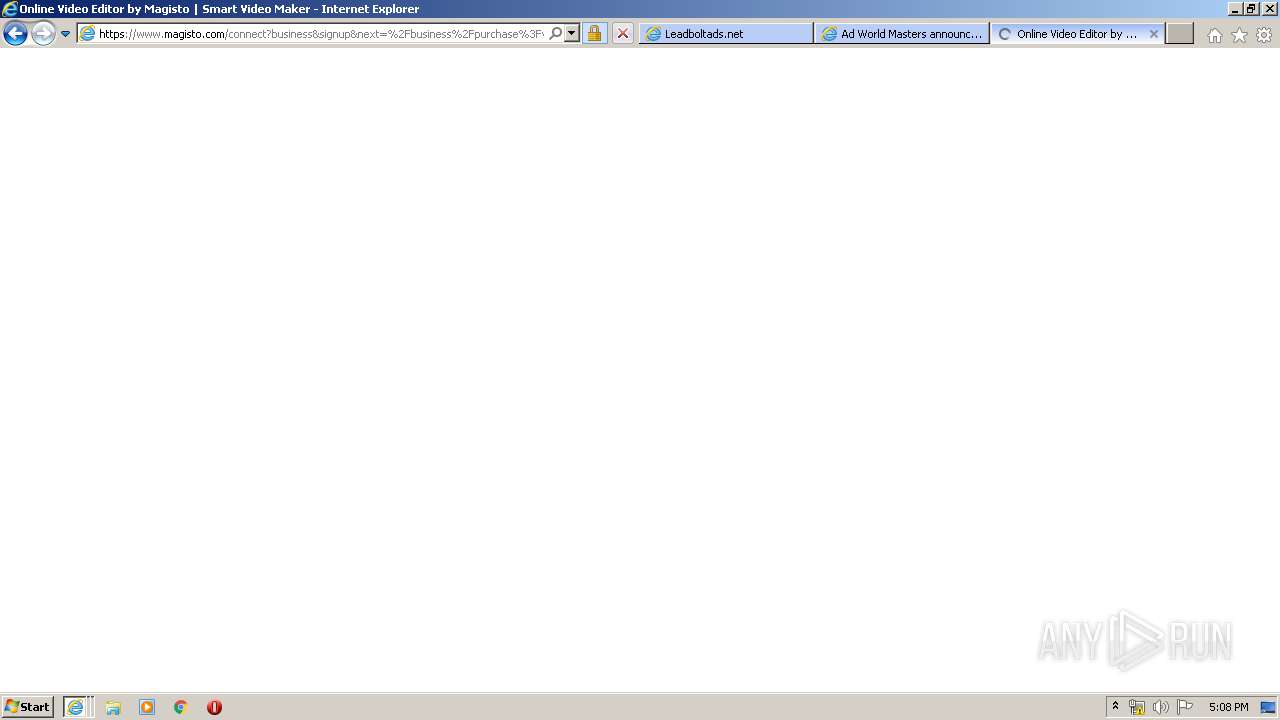Open the Windows Start menu
This screenshot has height=720, width=1280.
(x=28, y=707)
